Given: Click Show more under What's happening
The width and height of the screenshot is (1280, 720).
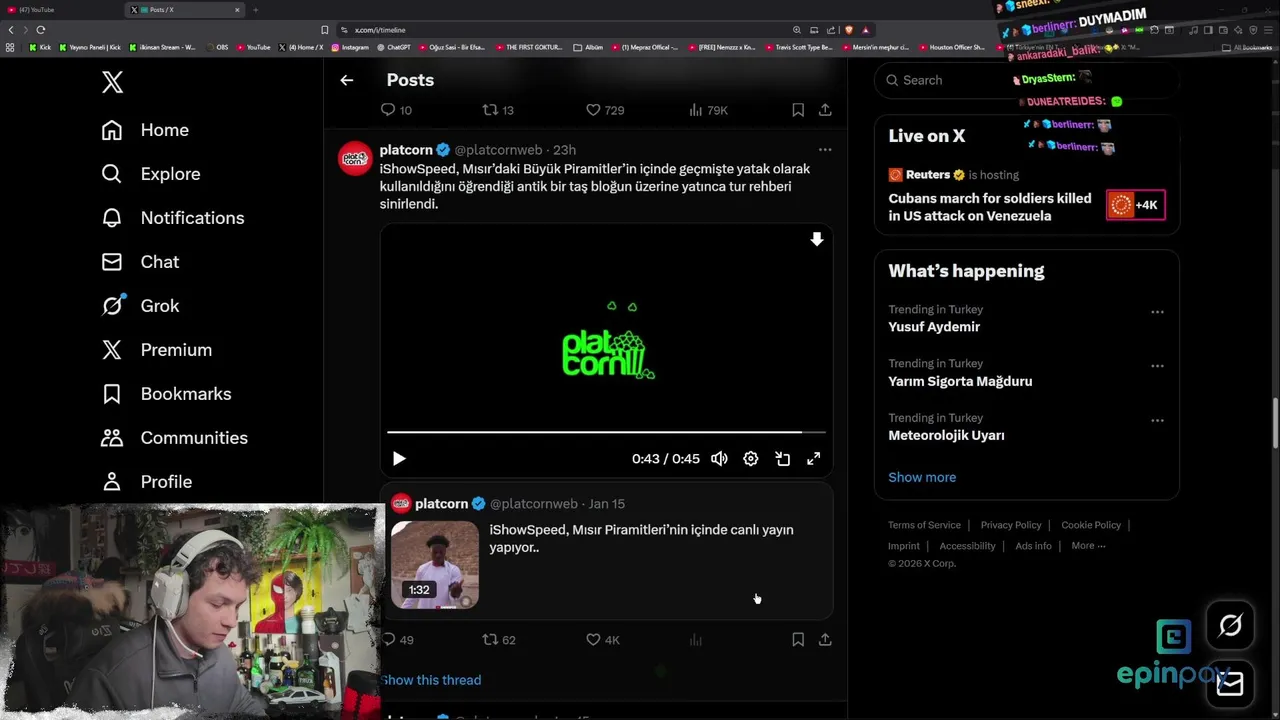Looking at the screenshot, I should tap(922, 477).
